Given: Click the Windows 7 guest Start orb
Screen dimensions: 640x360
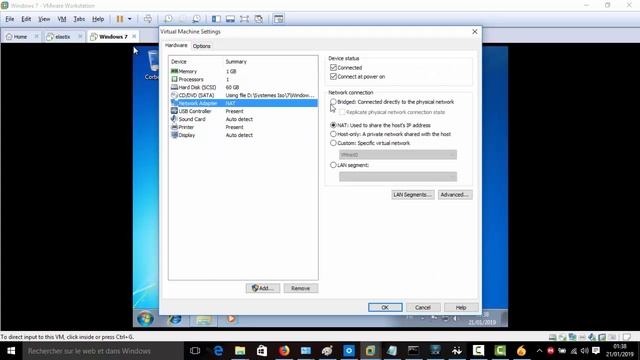Looking at the screenshot, I should (x=145, y=318).
